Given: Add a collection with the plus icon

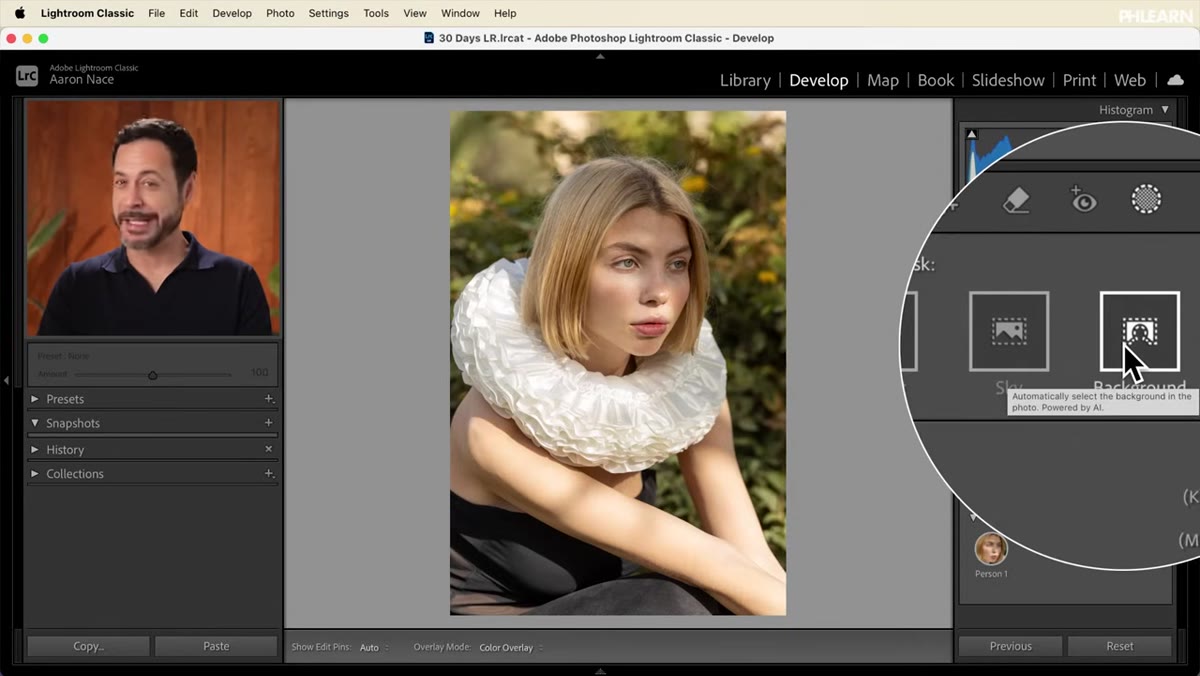Looking at the screenshot, I should coord(268,474).
